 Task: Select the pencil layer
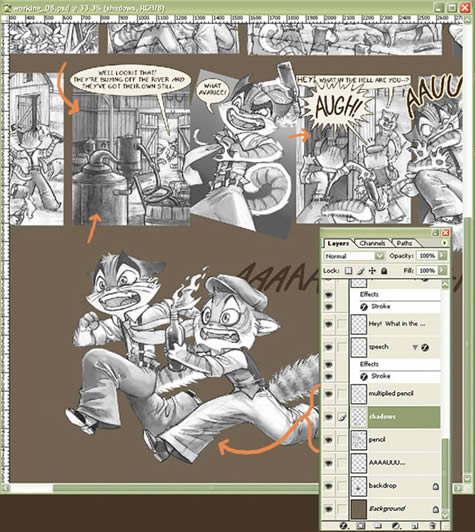click(396, 440)
